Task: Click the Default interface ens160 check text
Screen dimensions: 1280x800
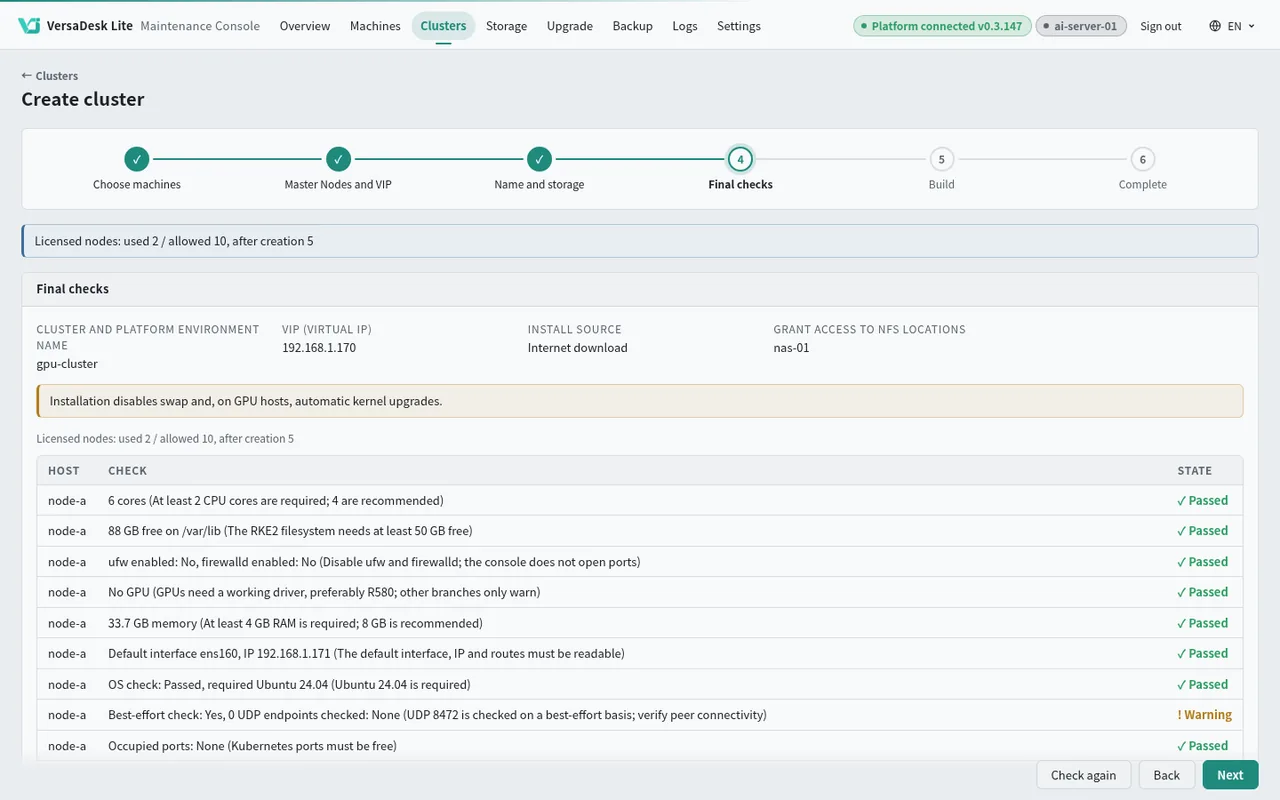Action: [x=366, y=653]
